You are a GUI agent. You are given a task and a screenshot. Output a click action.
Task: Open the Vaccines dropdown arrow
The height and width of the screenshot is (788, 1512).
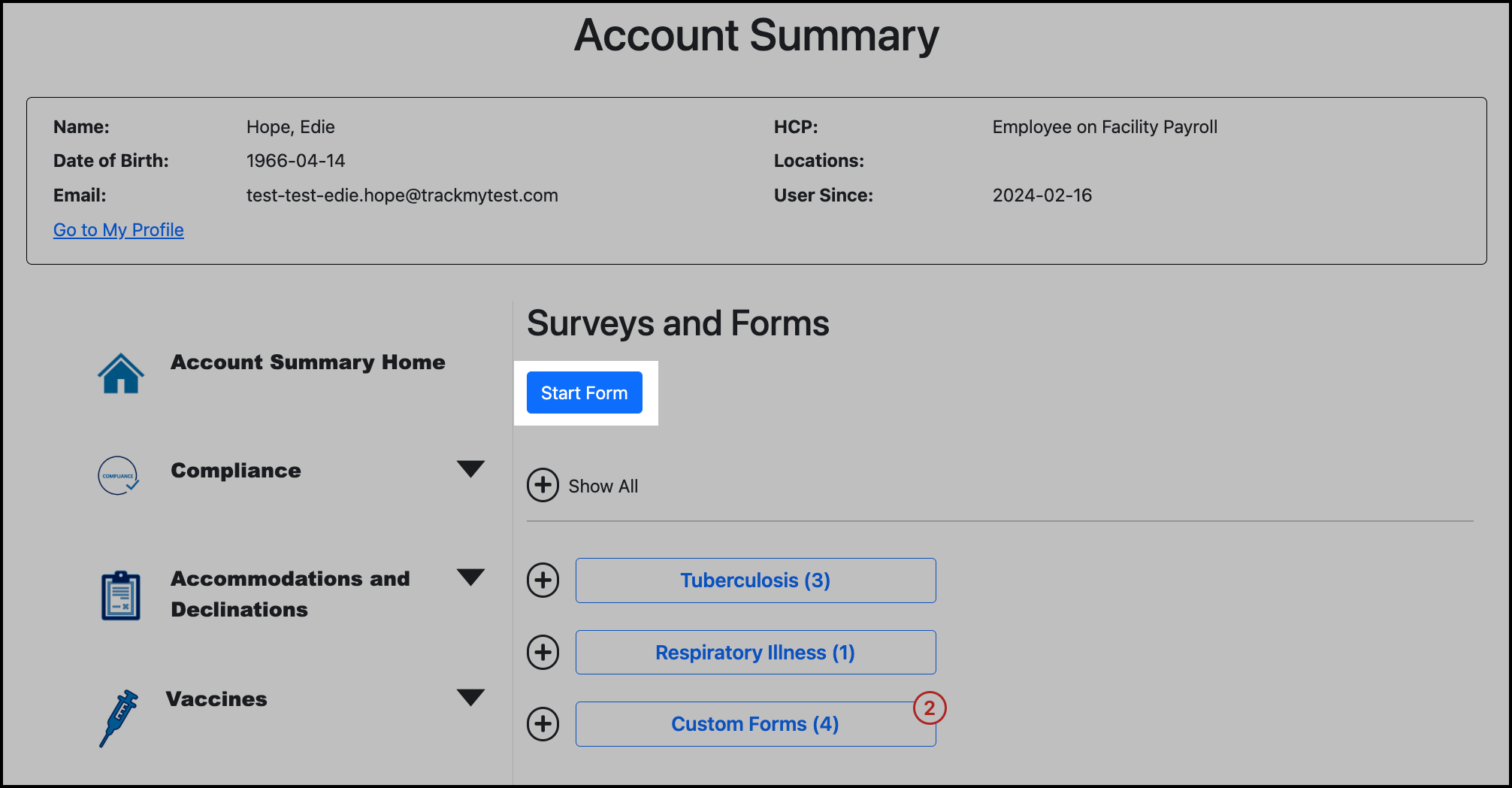pyautogui.click(x=470, y=698)
